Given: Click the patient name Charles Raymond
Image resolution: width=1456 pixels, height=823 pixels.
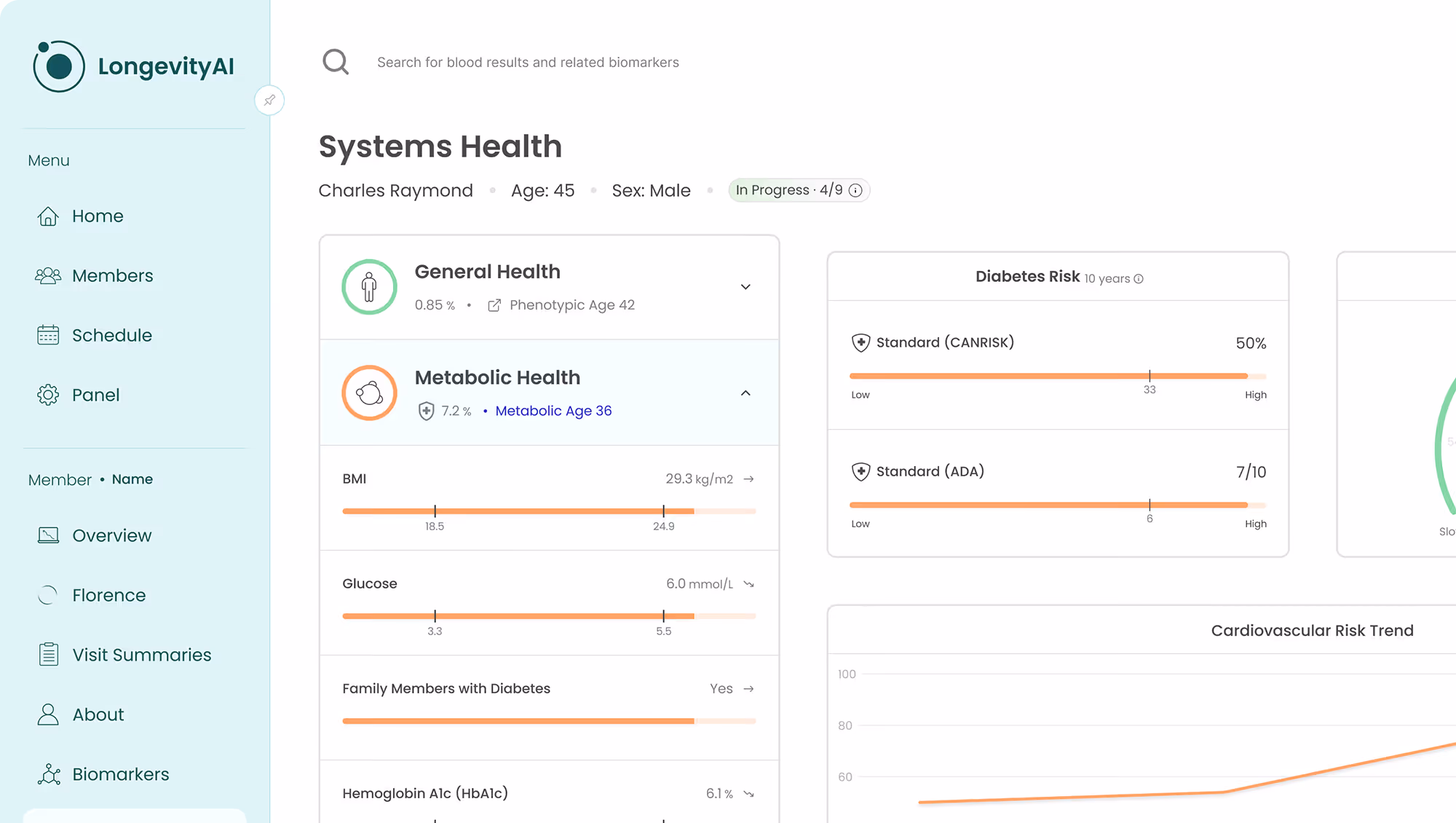Looking at the screenshot, I should tap(395, 191).
